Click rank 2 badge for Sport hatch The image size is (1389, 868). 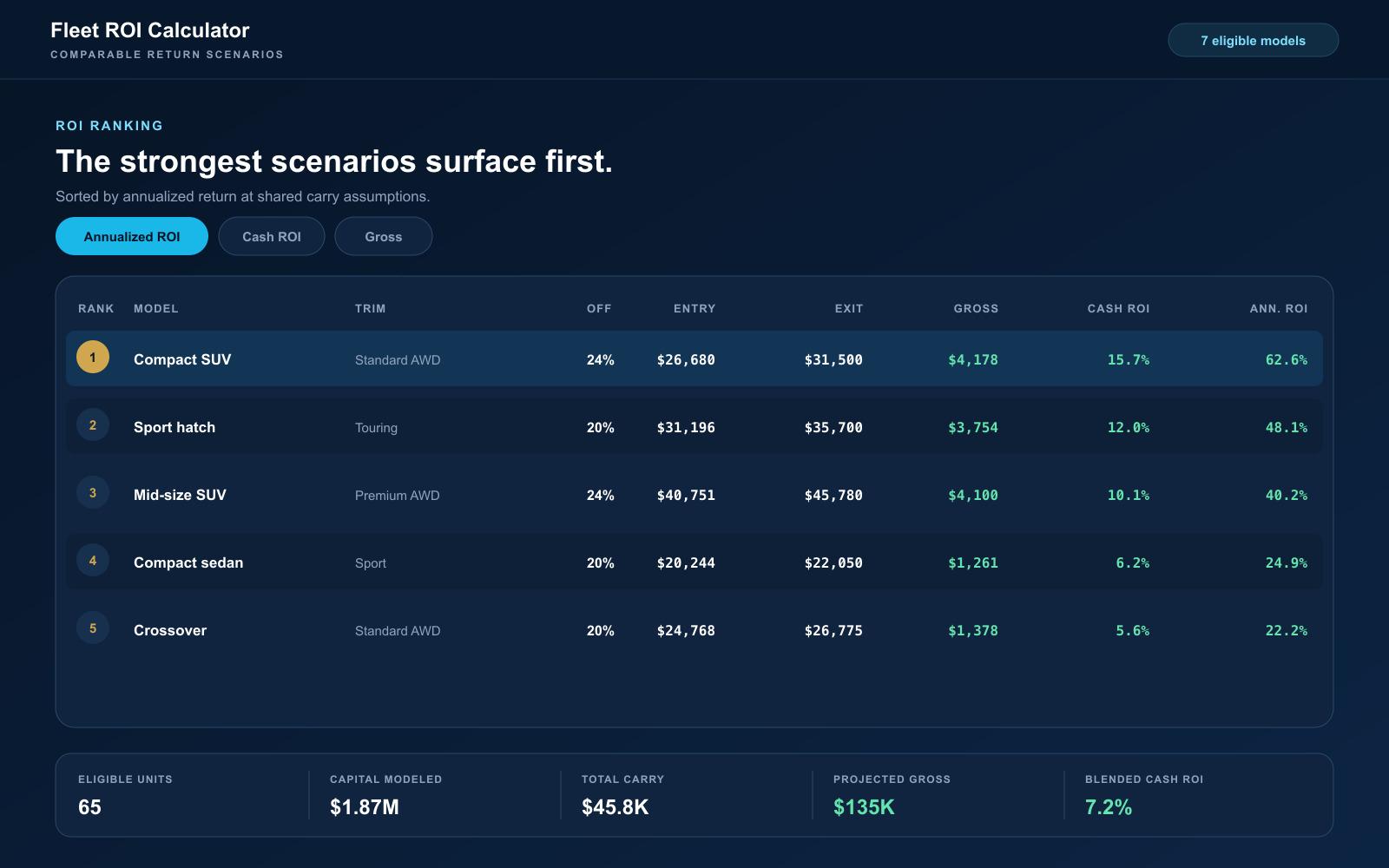pos(93,424)
